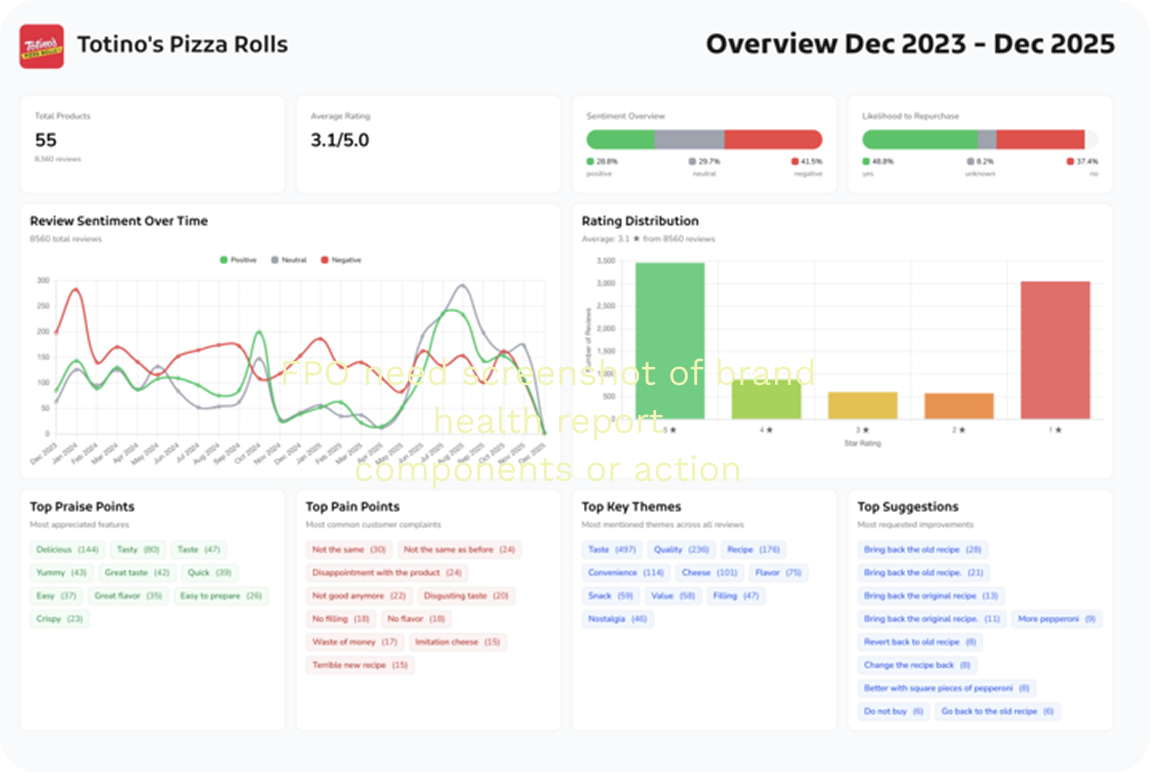Image resolution: width=1150 pixels, height=772 pixels.
Task: Open Disappointment with the product (24) tag
Action: (387, 573)
